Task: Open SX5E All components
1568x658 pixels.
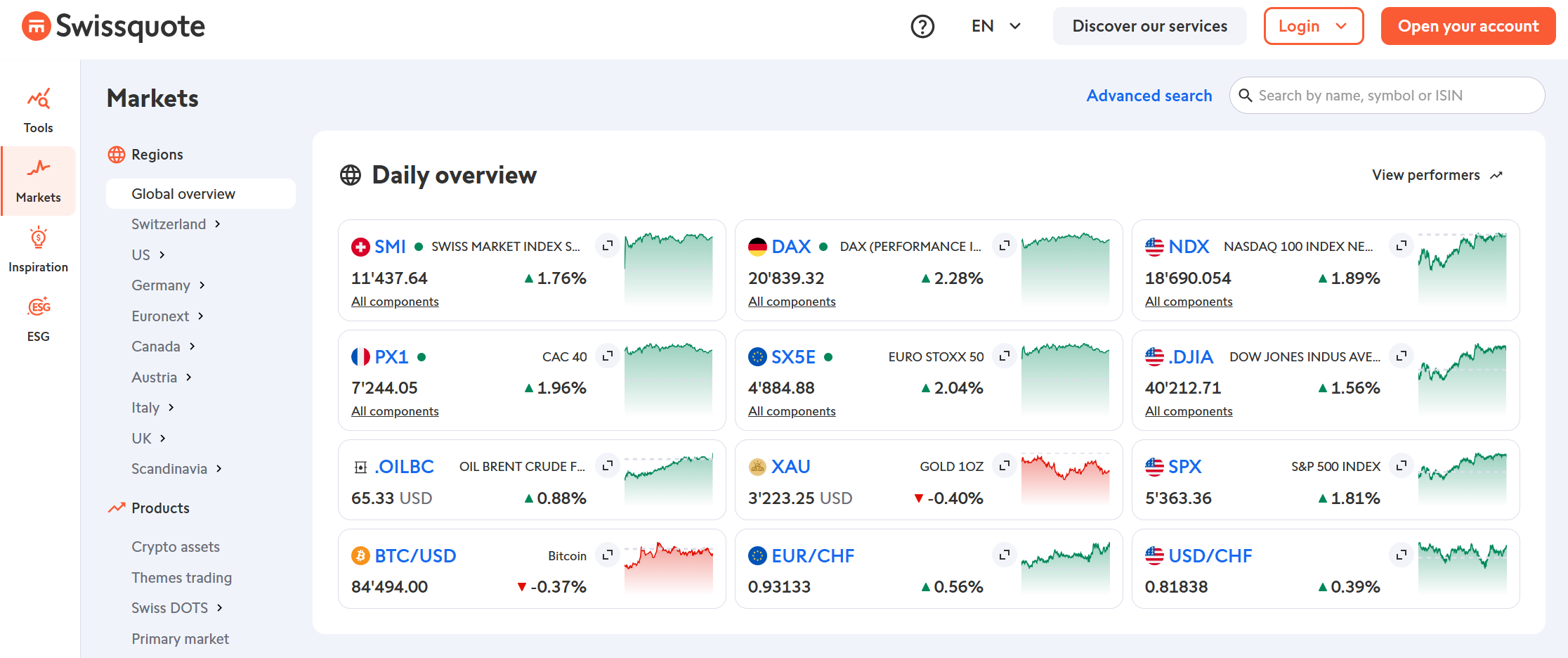Action: pos(792,411)
